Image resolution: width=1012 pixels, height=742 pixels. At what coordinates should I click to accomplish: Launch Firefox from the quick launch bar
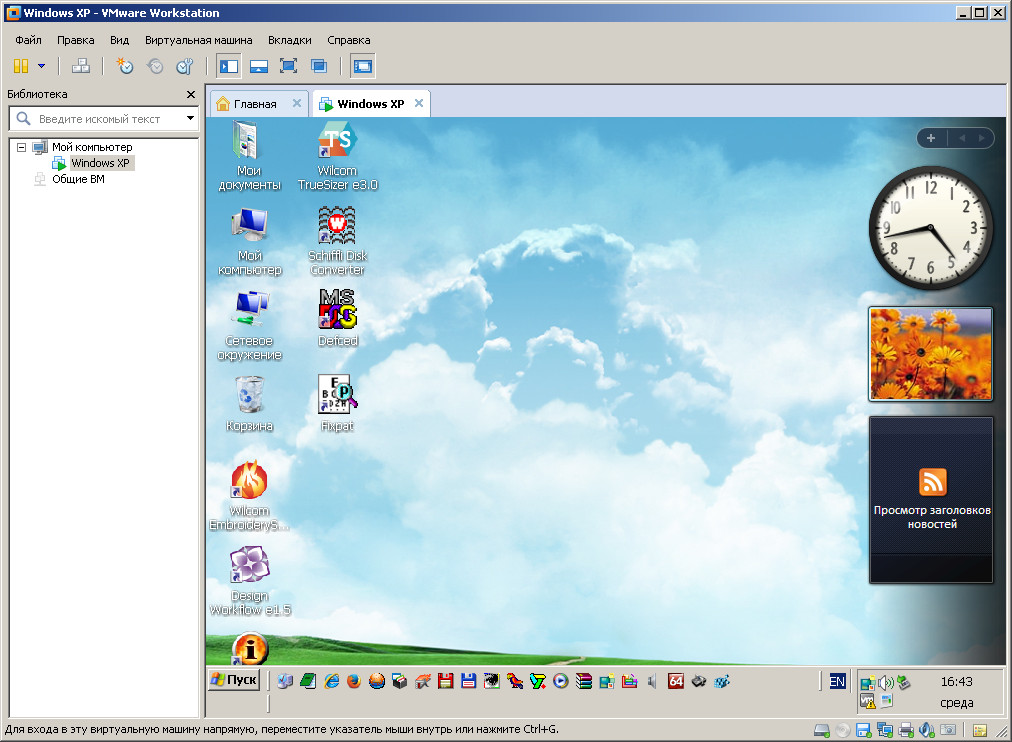pos(354,681)
